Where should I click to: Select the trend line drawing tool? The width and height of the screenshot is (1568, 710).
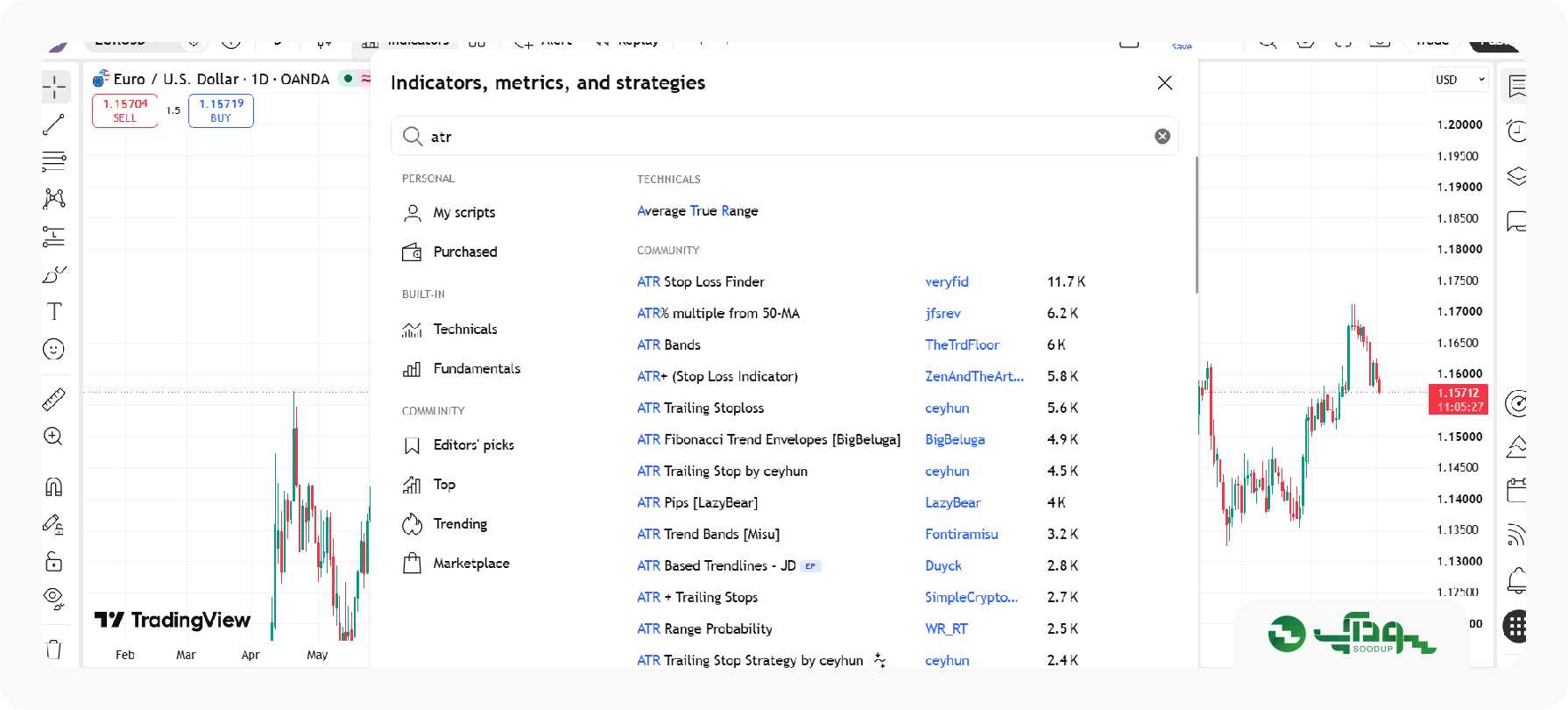[54, 124]
